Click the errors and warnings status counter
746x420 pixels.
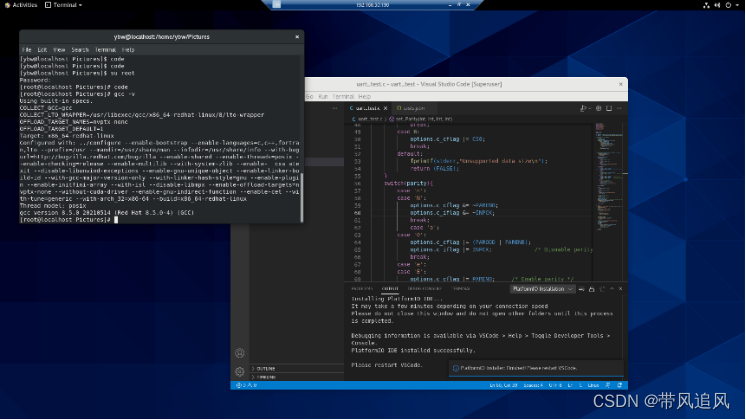pos(247,385)
